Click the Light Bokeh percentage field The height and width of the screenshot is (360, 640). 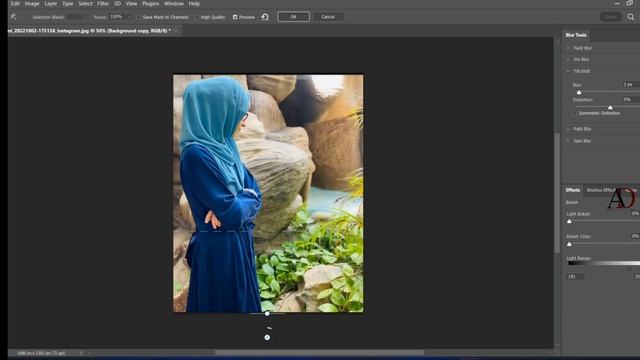click(635, 213)
